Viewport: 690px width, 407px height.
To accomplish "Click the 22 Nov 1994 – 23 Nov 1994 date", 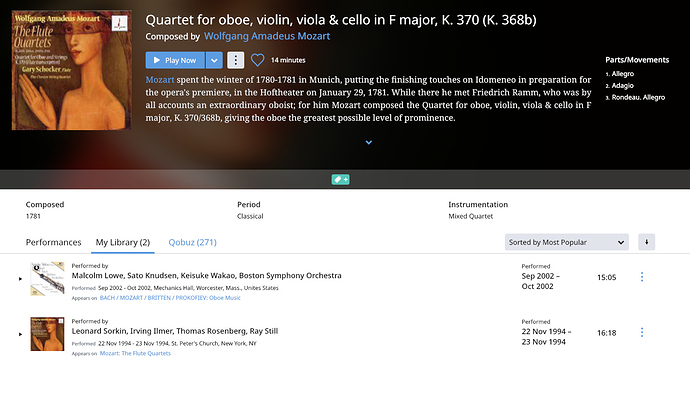I will click(547, 337).
